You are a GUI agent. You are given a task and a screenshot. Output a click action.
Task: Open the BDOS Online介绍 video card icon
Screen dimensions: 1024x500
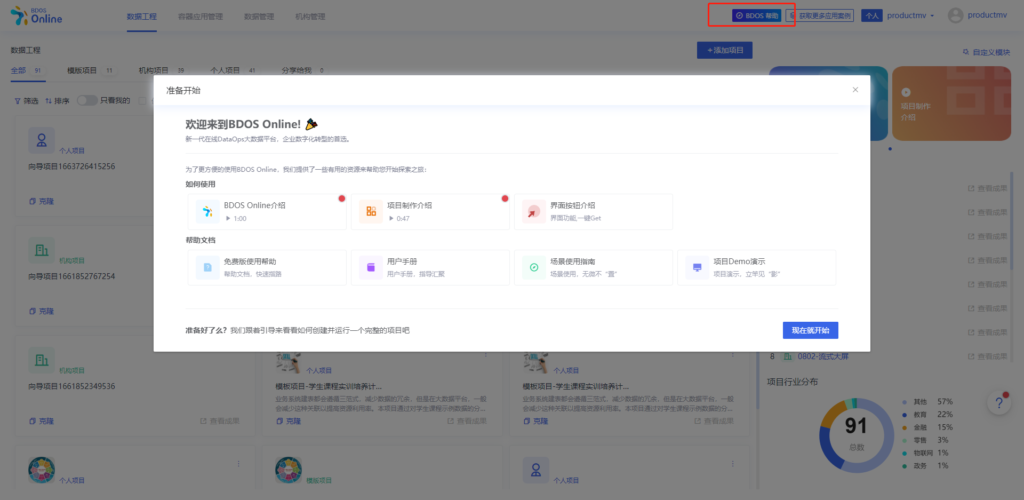207,211
